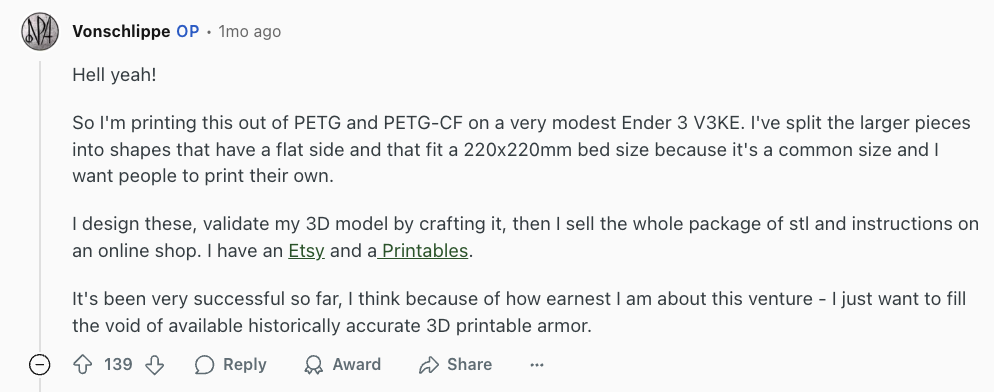Collapse the comment with the minus circle
Image resolution: width=994 pixels, height=392 pixels.
tap(39, 365)
